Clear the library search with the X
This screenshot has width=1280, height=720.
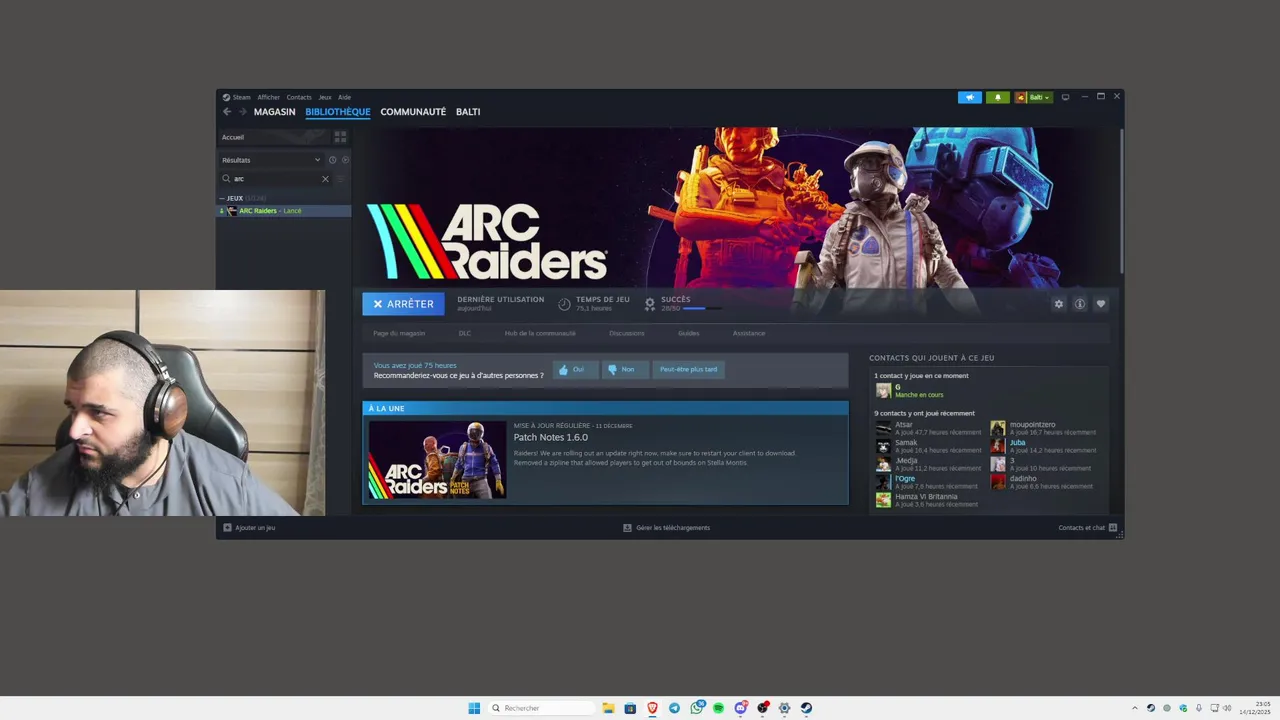(x=325, y=179)
